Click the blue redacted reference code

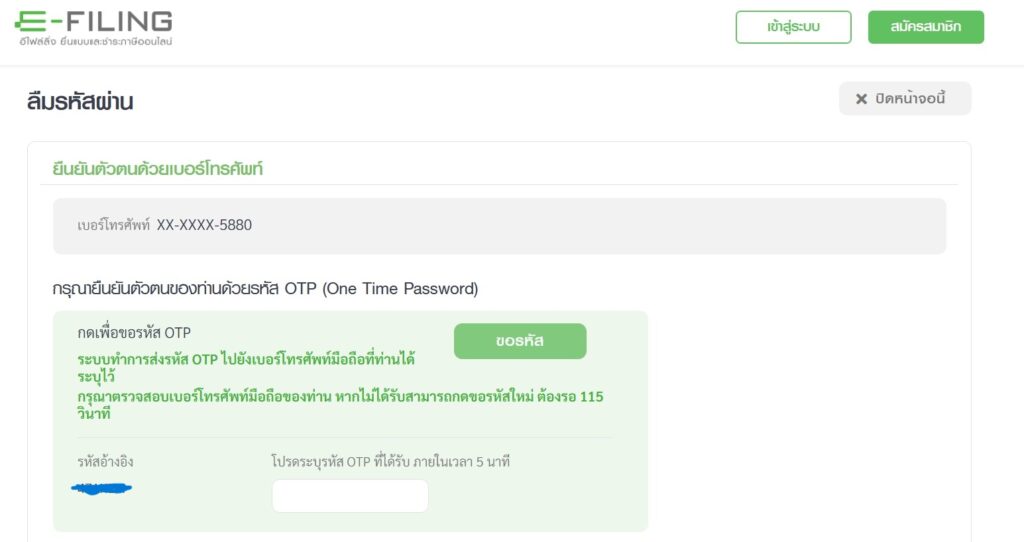pos(103,489)
